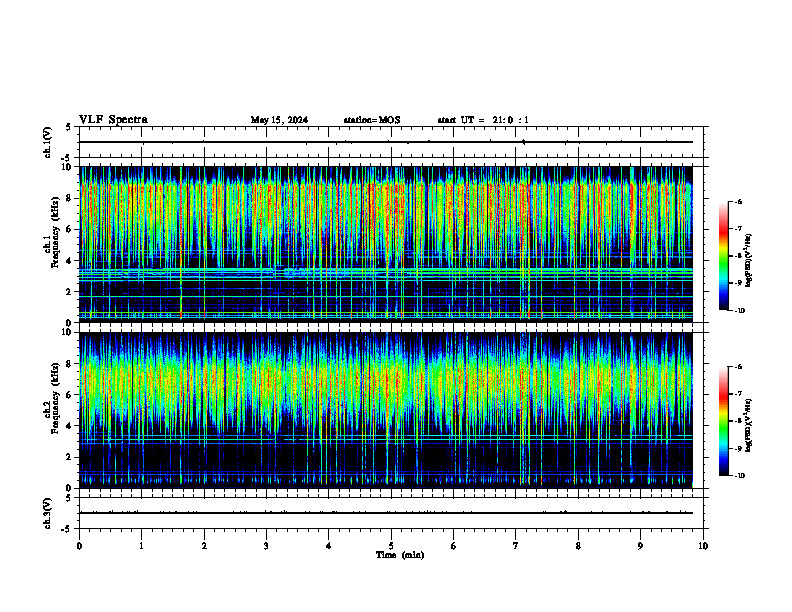
Task: Click x-axis tick label "3" minutes
Action: click(266, 546)
